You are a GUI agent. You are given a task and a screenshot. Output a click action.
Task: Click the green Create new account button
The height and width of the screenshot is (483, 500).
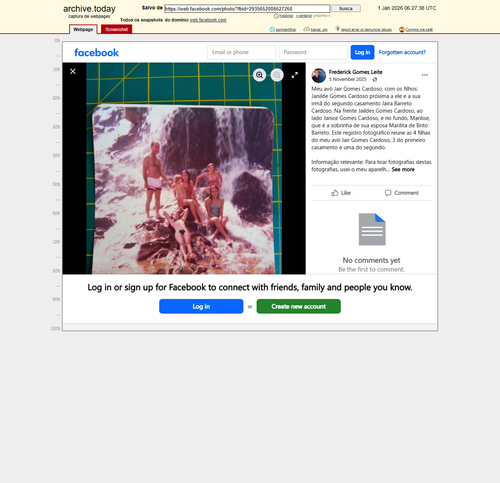[x=298, y=306]
